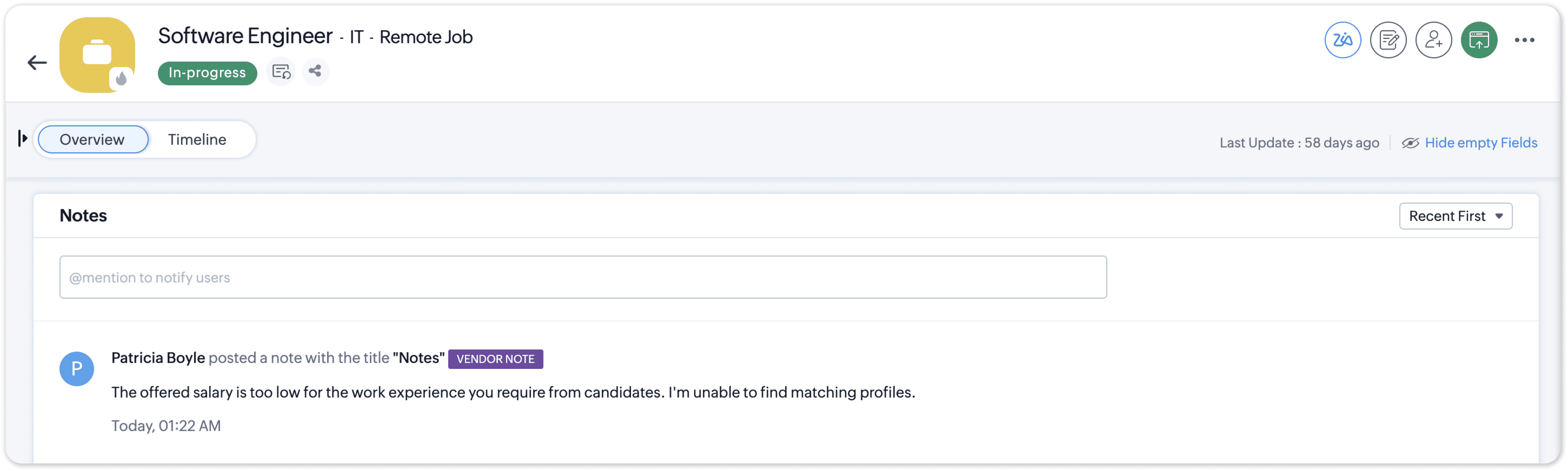Click the @mention notes input field
1568x471 pixels.
583,277
